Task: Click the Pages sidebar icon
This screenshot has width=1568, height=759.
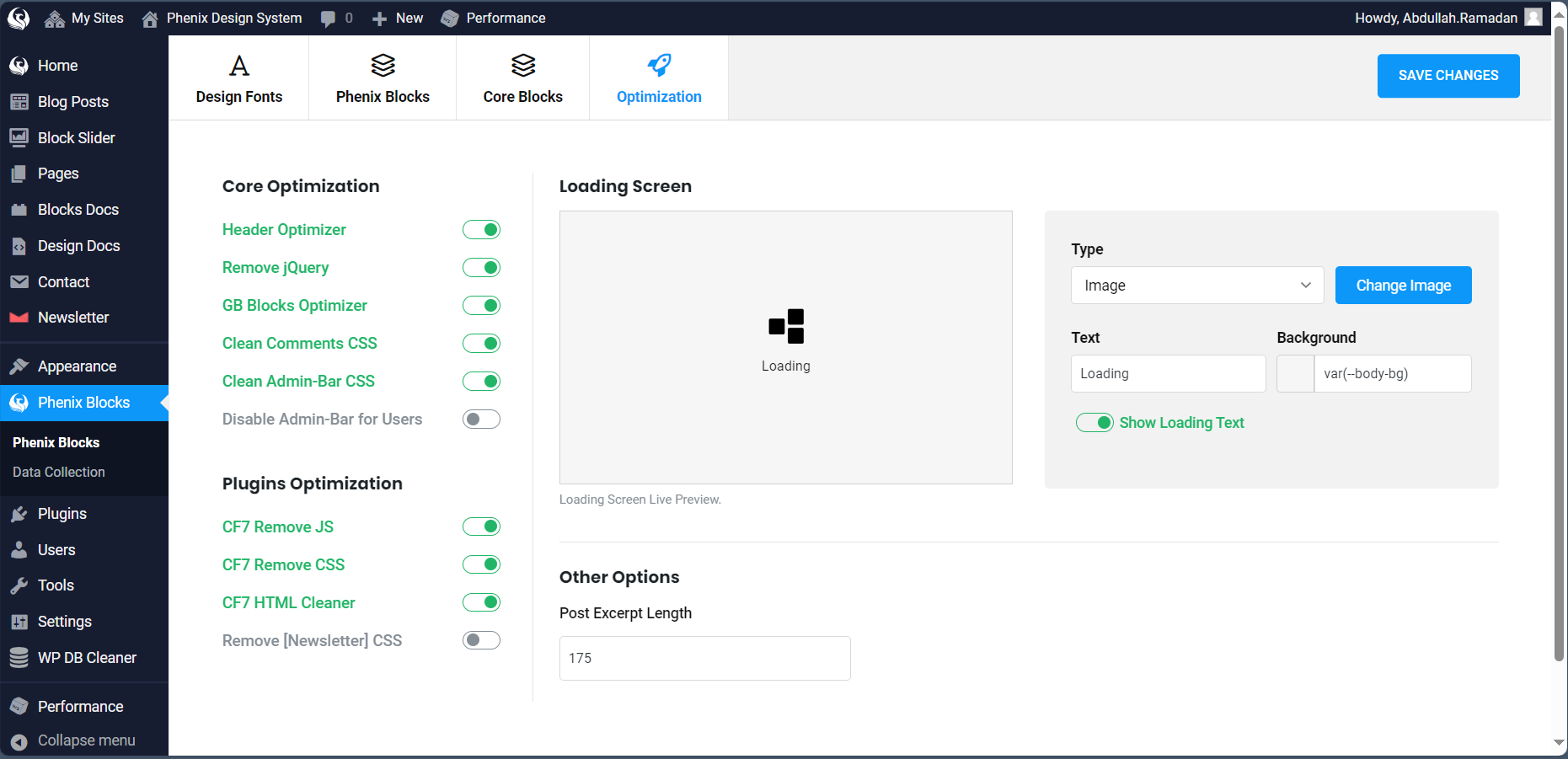Action: tap(19, 174)
